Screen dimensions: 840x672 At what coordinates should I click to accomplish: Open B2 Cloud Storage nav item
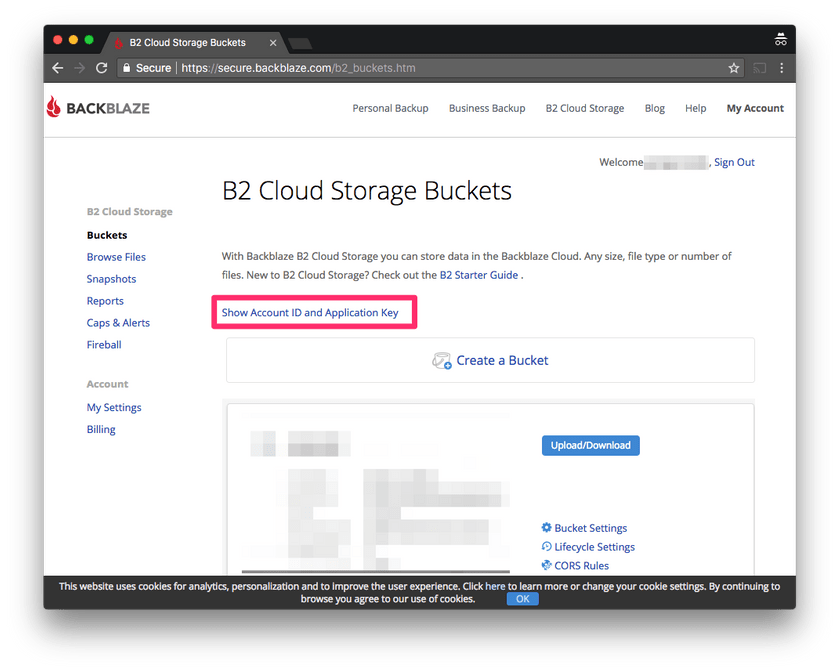point(585,108)
